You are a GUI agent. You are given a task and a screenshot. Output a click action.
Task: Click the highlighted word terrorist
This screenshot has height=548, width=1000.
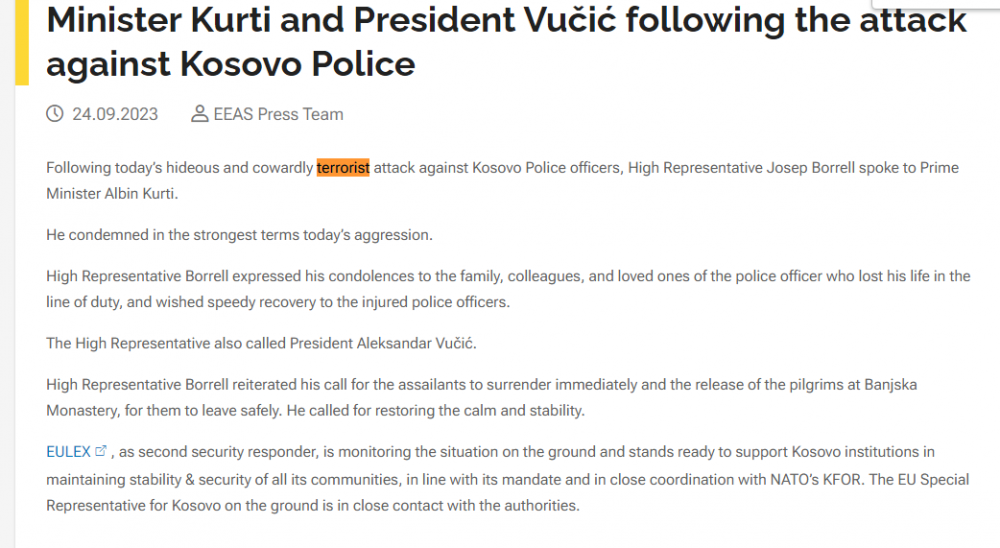coord(343,168)
